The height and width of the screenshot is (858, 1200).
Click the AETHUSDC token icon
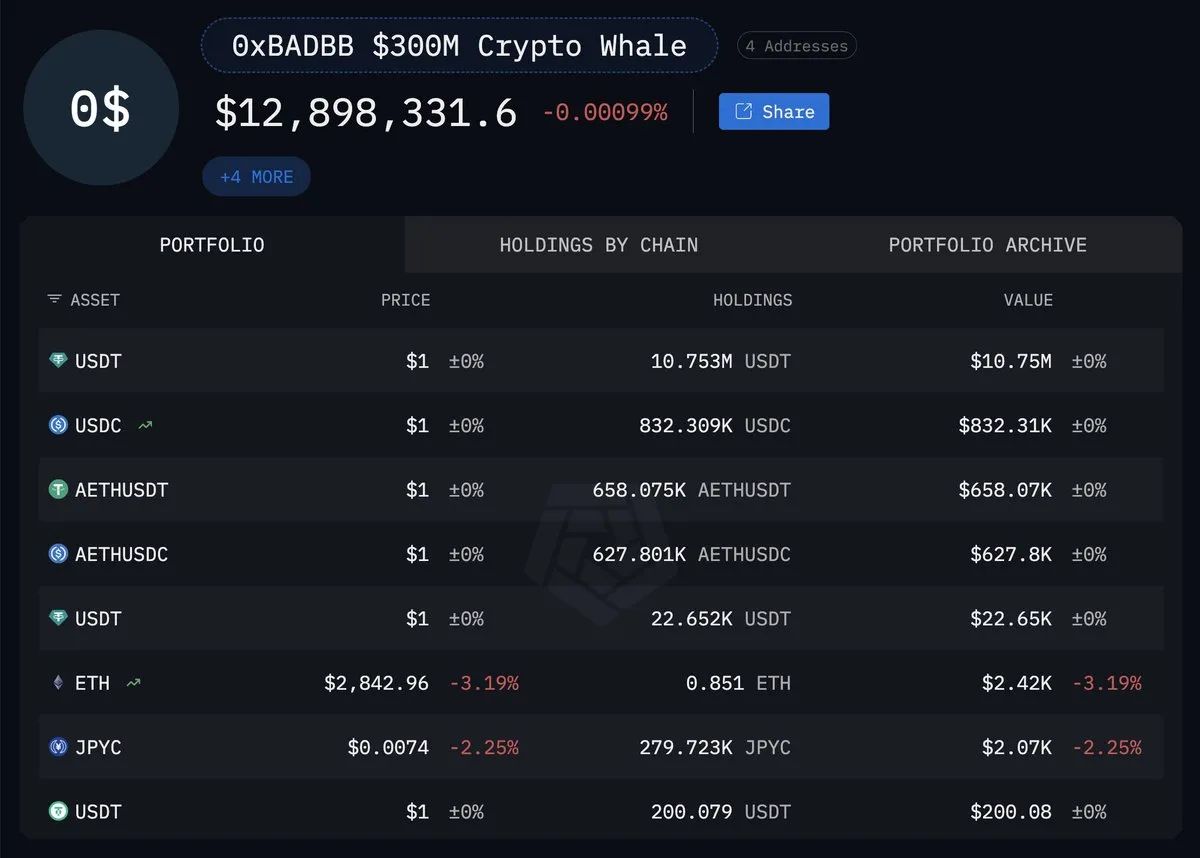coord(58,554)
